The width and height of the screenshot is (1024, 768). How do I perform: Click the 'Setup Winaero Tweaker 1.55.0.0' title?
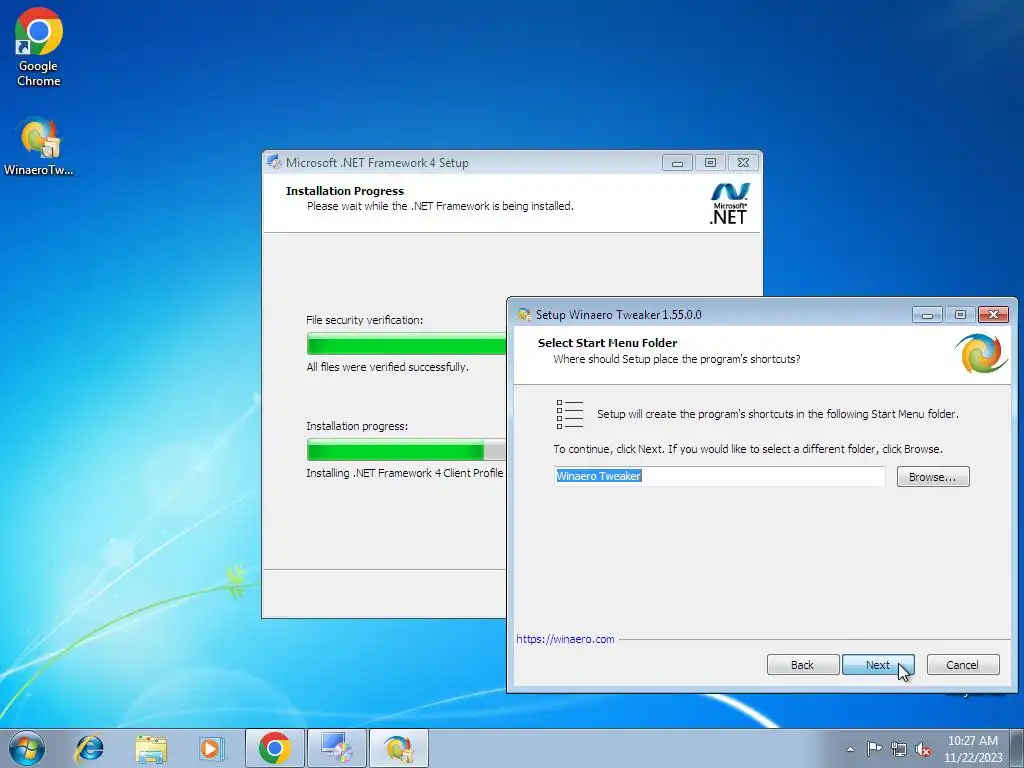(618, 315)
